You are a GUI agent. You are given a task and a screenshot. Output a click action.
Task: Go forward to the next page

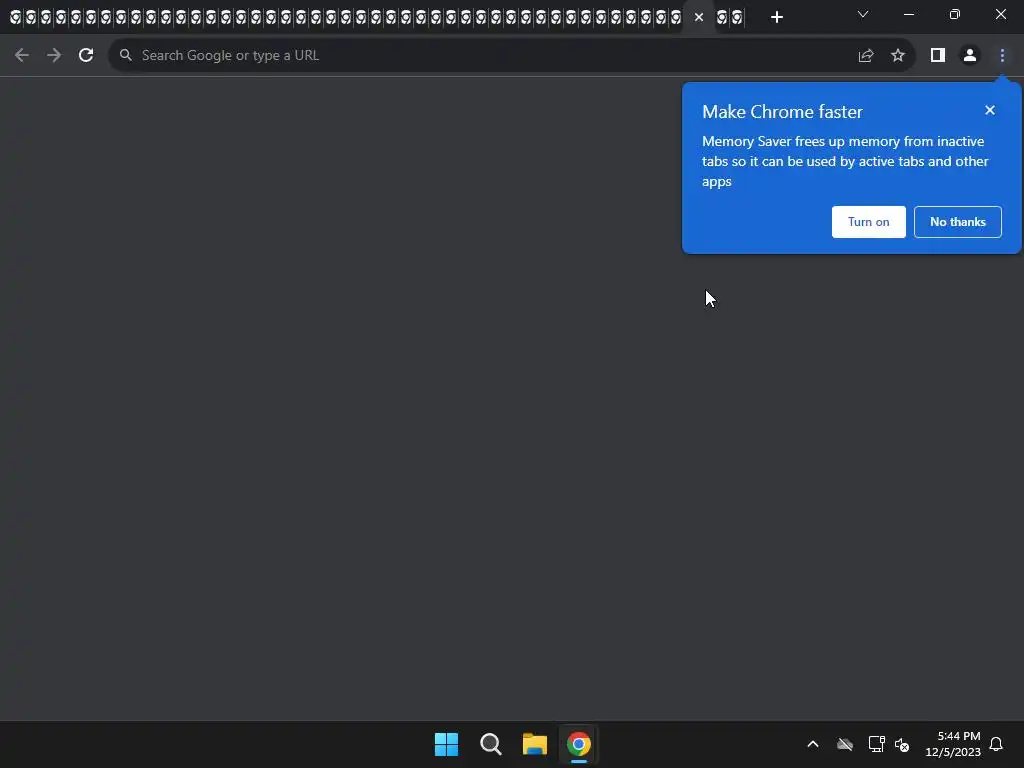54,56
